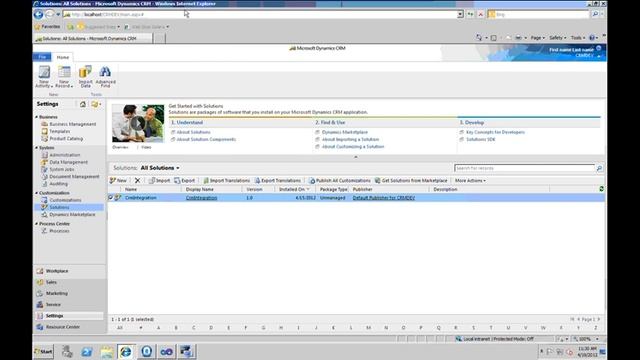The height and width of the screenshot is (360, 640).
Task: Collapse the System settings group
Action: (x=36, y=148)
